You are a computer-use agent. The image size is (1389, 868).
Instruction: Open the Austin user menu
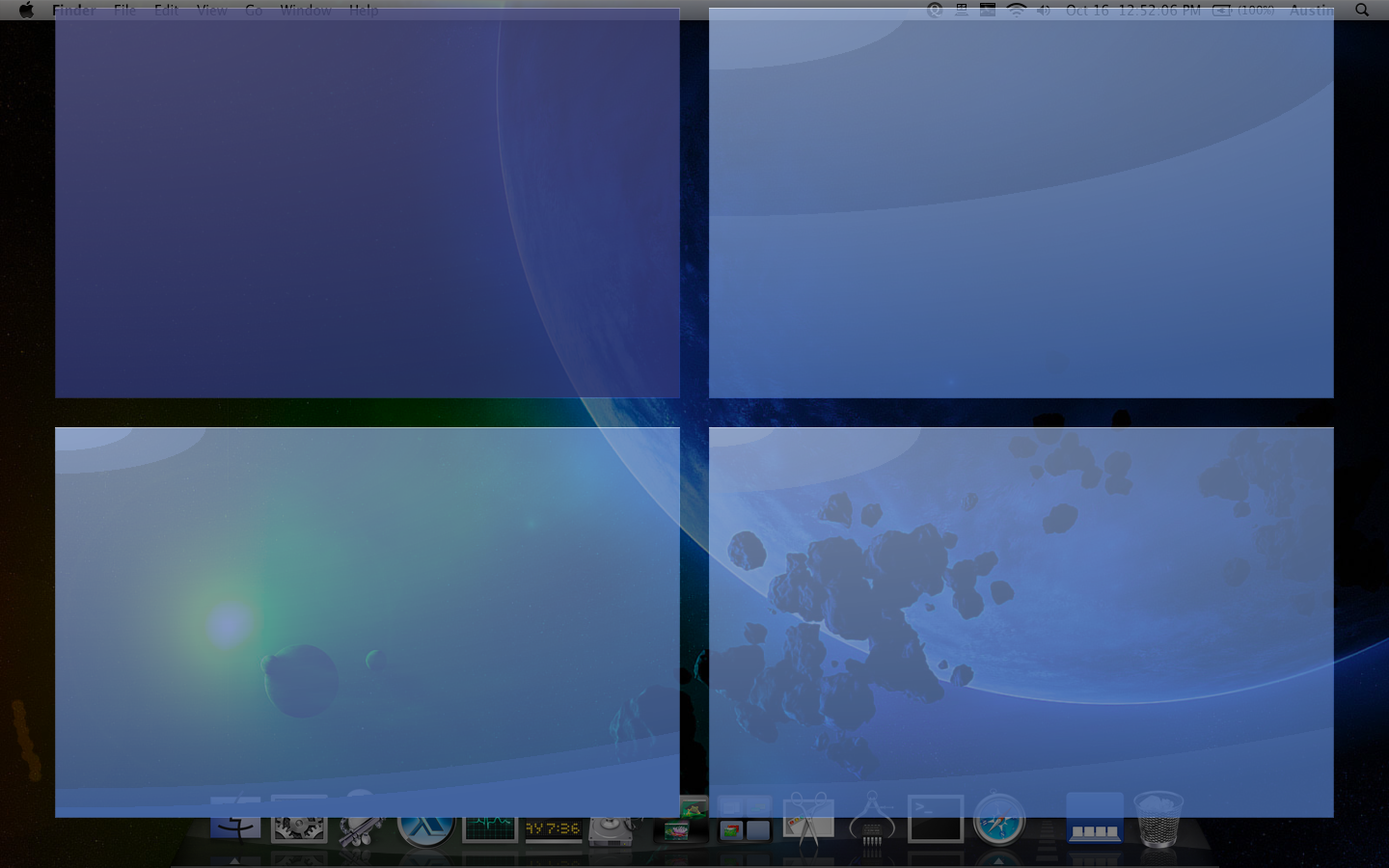tap(1312, 10)
